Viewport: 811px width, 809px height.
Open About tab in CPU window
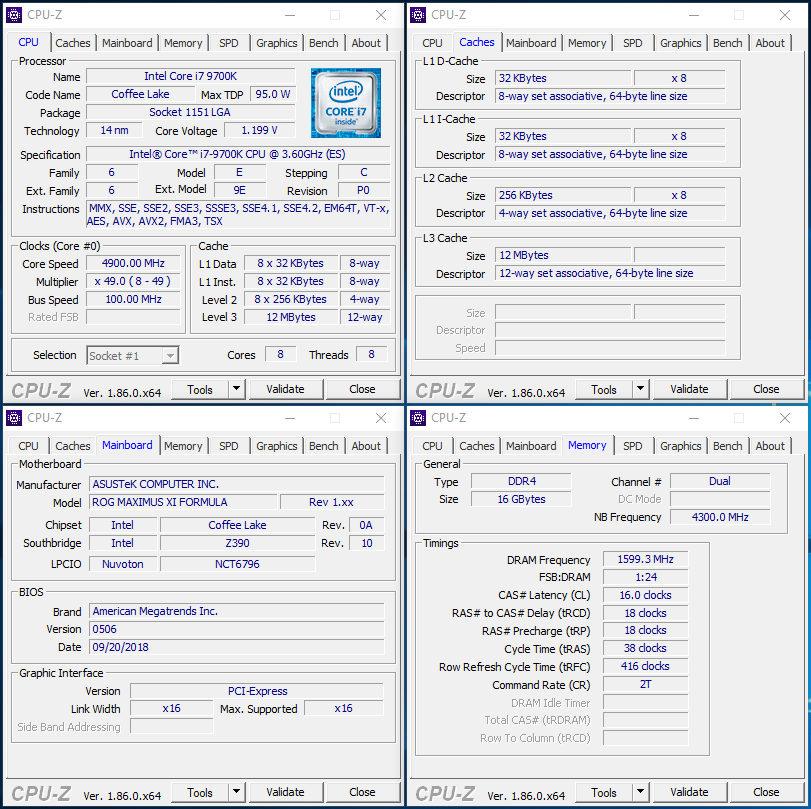tap(366, 43)
